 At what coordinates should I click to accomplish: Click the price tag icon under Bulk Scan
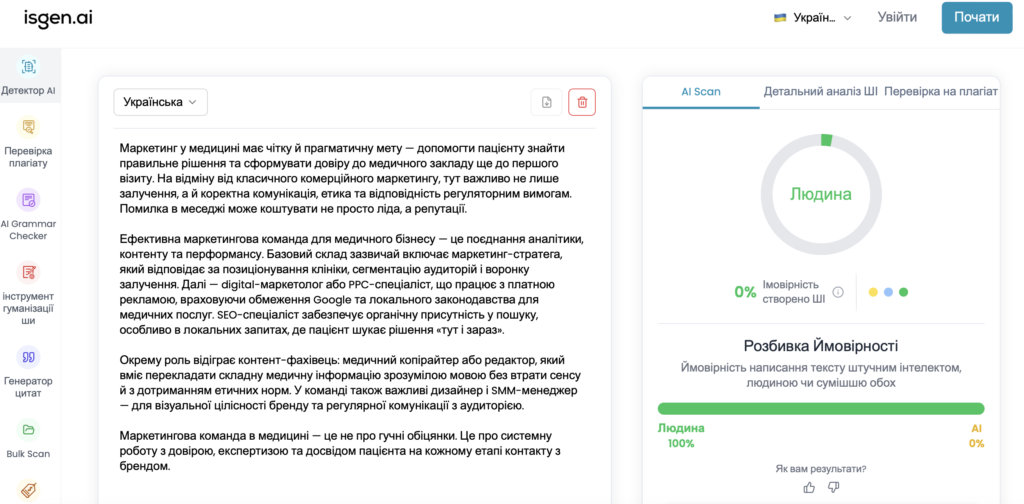pyautogui.click(x=29, y=490)
